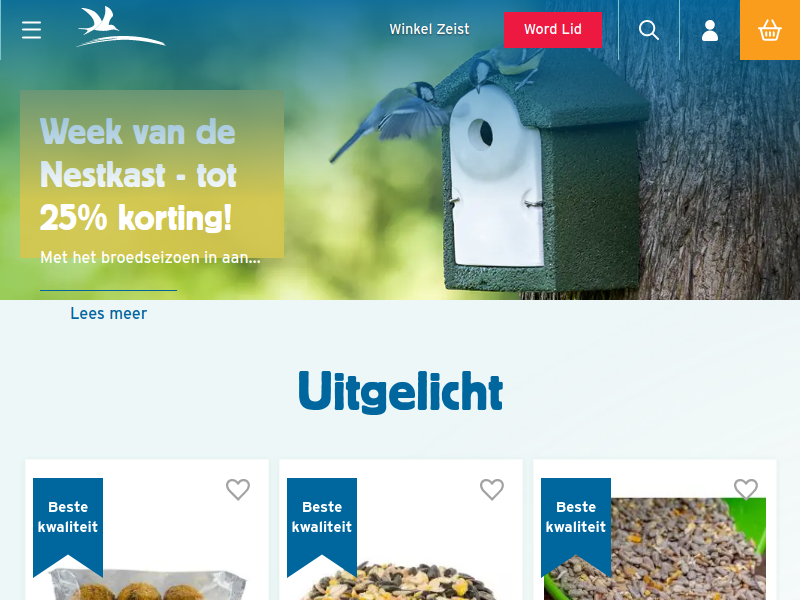Click the Beste kwaliteit ribbon on third product
The height and width of the screenshot is (600, 800).
pos(576,517)
